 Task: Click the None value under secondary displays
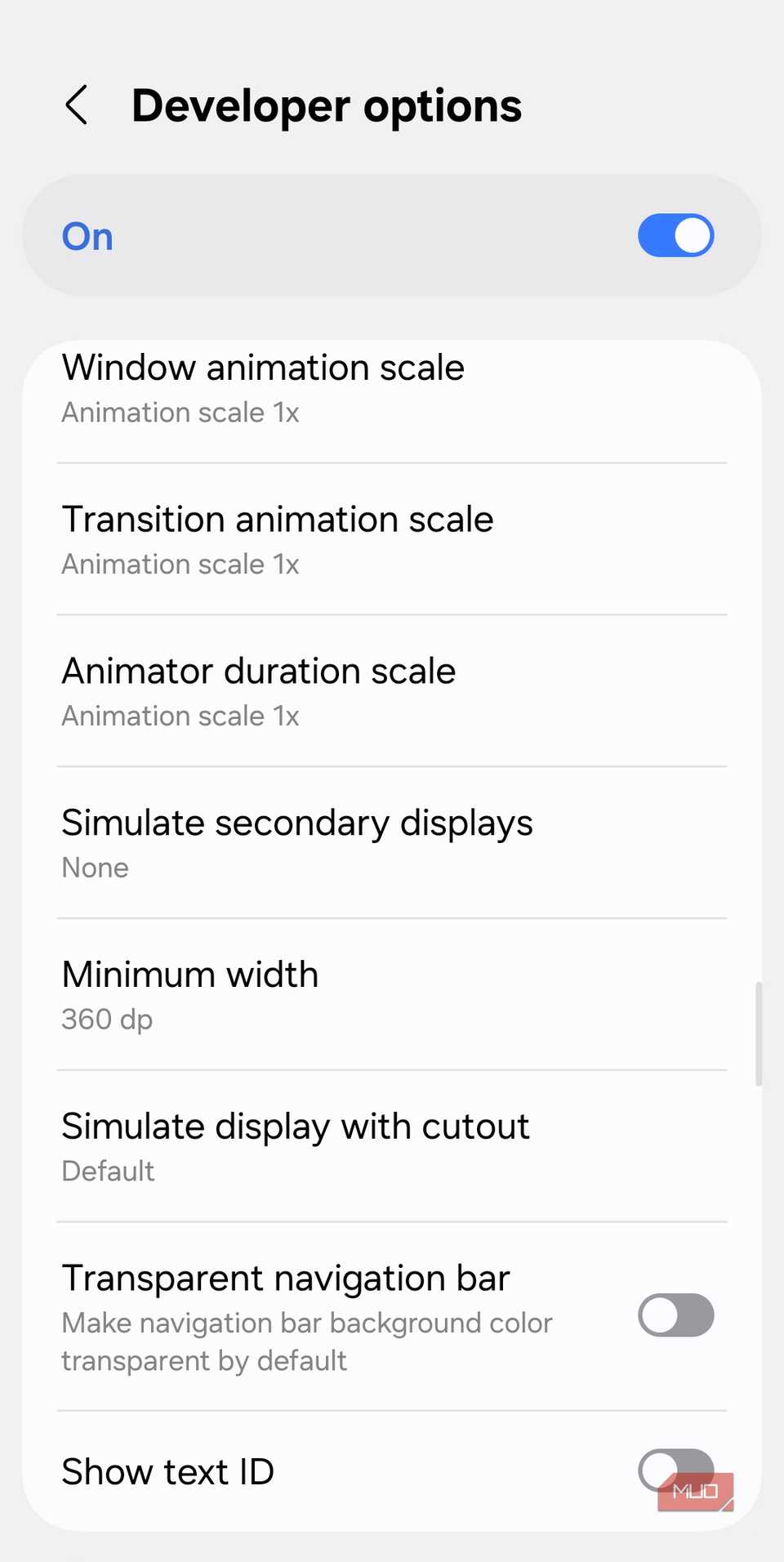coord(96,868)
